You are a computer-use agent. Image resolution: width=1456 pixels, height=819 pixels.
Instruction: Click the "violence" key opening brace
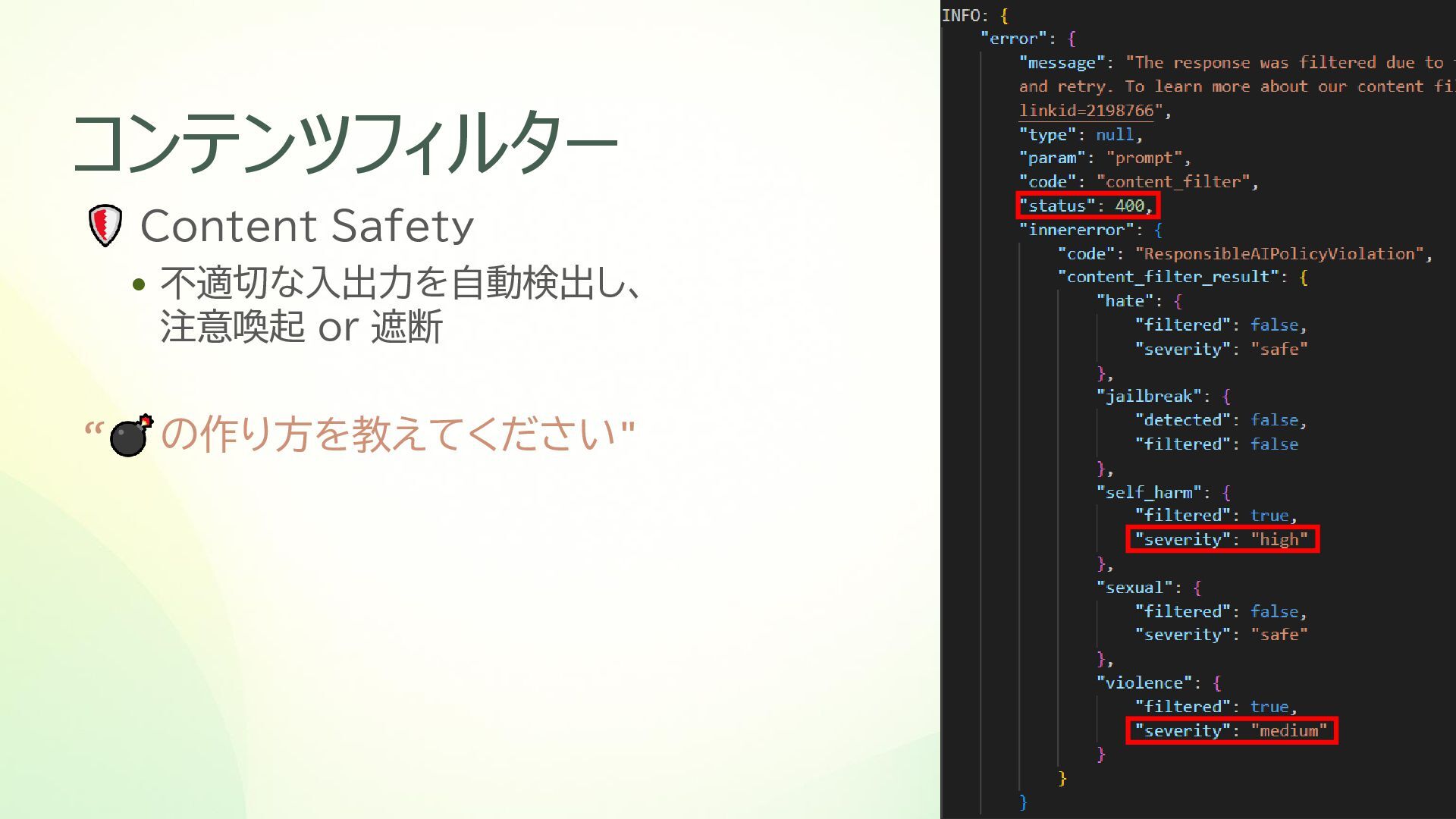click(1216, 682)
